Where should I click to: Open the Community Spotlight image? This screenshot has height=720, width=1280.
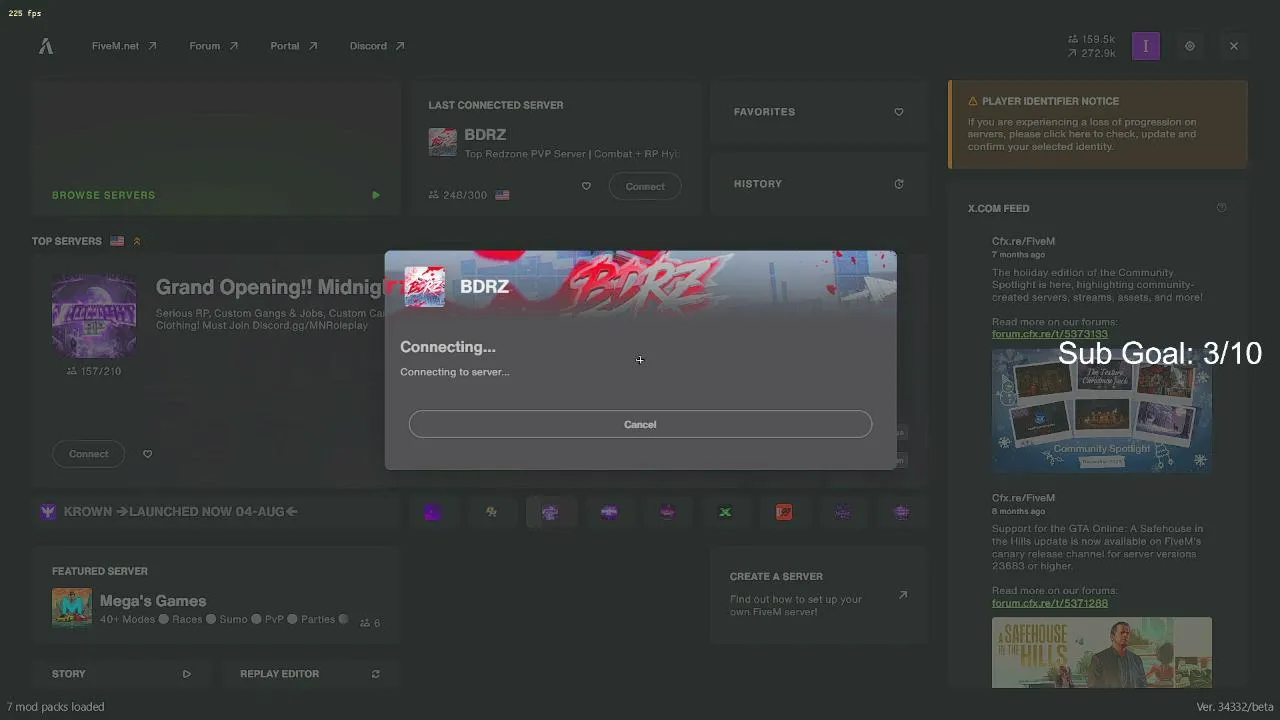click(x=1102, y=410)
